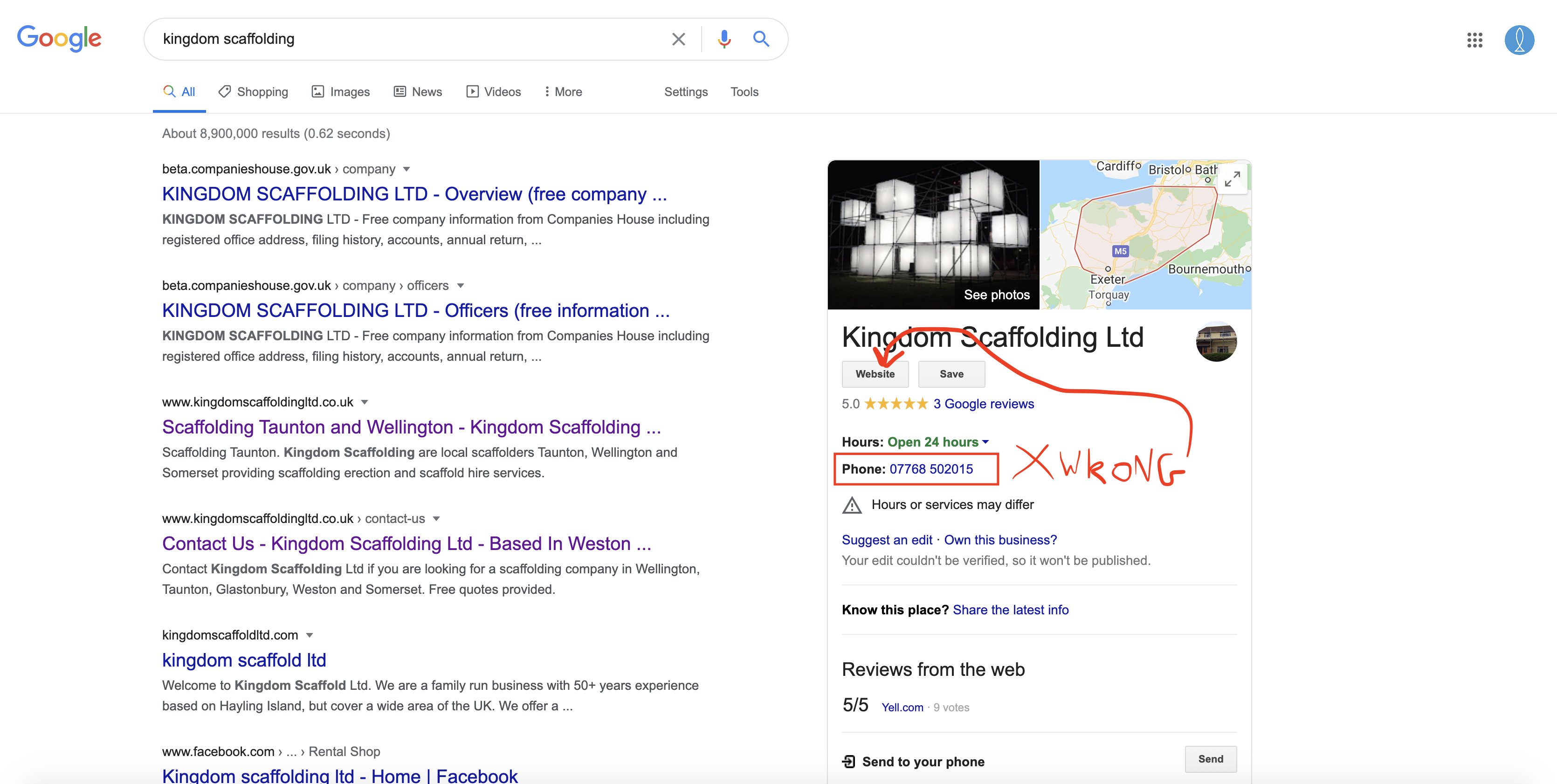Click the Save button in business panel
The height and width of the screenshot is (784, 1557).
[x=951, y=374]
